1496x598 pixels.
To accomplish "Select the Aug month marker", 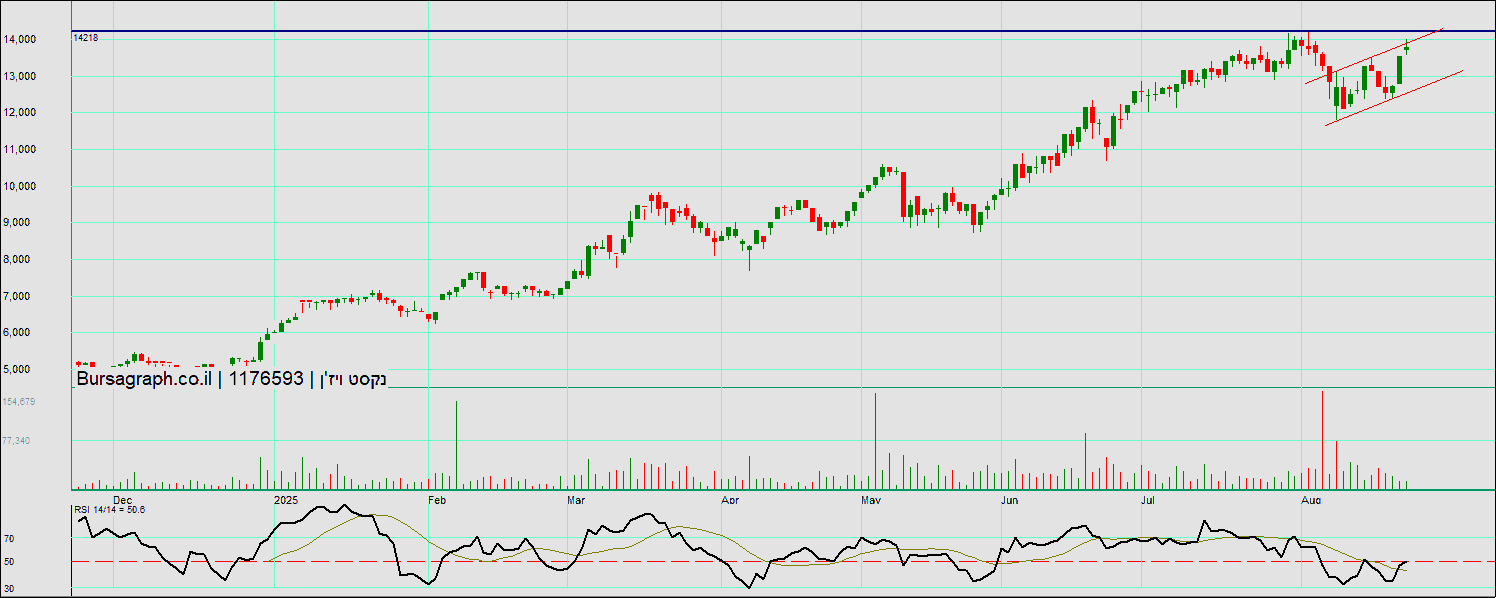I will coord(1309,499).
